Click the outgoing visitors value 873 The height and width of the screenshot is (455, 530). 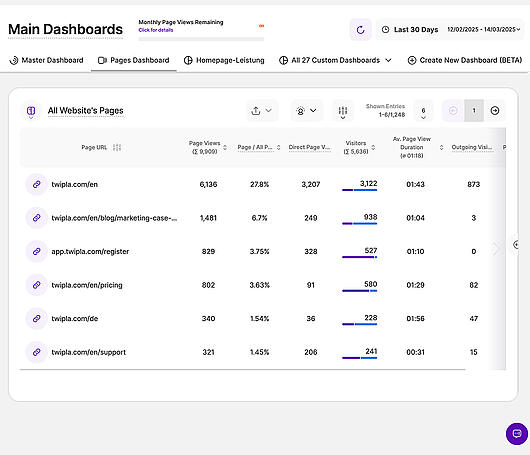tap(474, 184)
